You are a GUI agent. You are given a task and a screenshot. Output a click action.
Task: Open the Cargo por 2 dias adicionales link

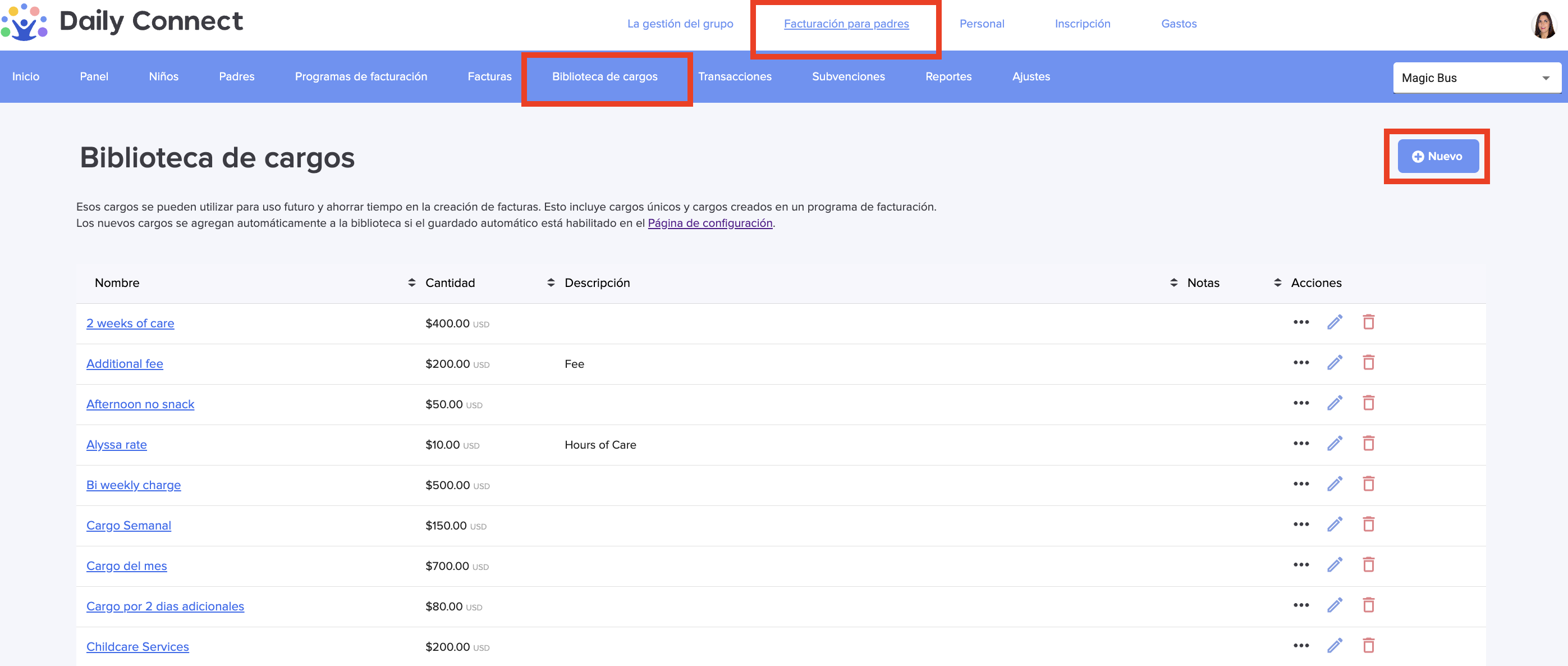point(165,606)
